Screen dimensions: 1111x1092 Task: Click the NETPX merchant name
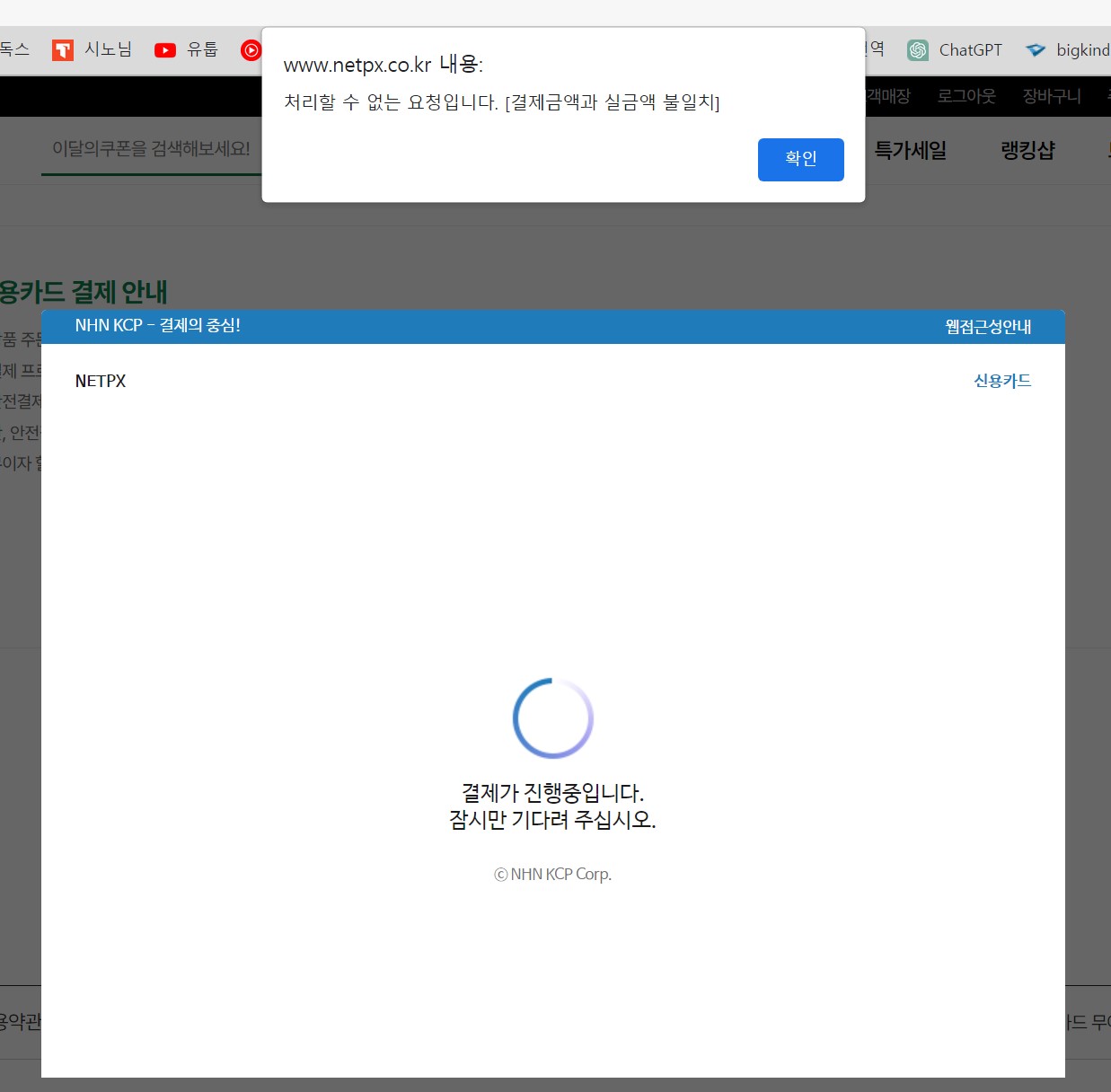(x=101, y=381)
